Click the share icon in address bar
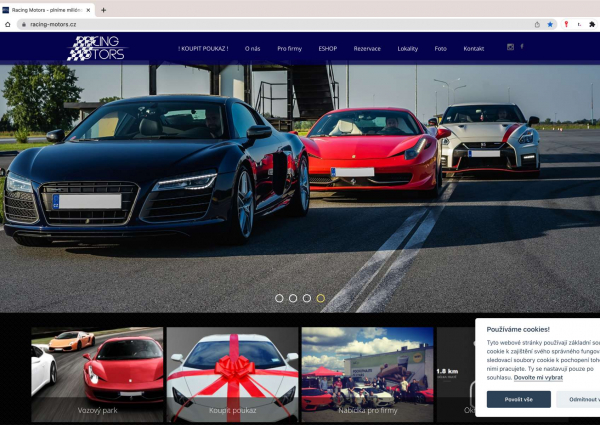 coord(537,24)
